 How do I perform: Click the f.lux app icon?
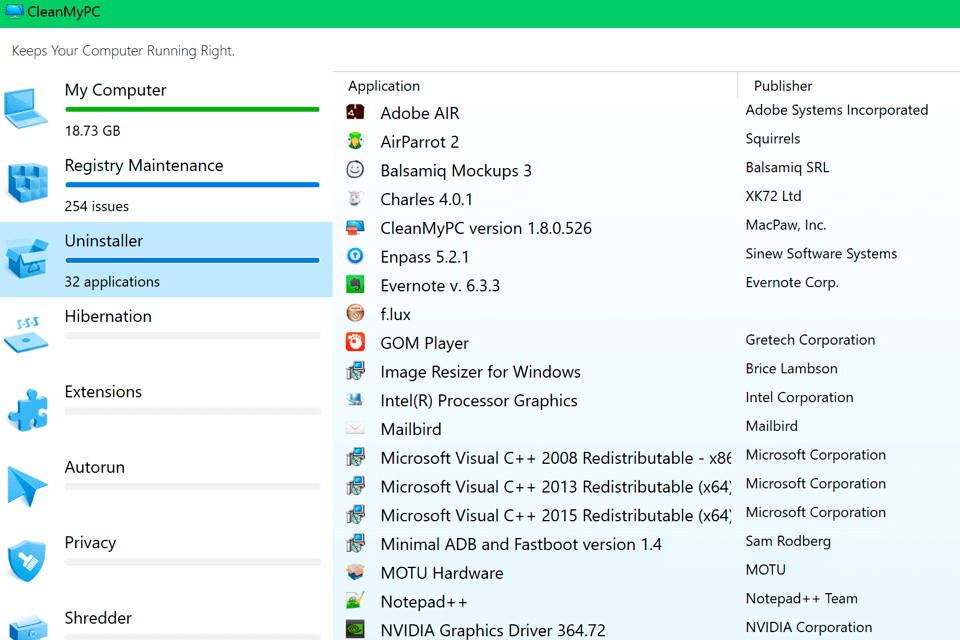355,314
